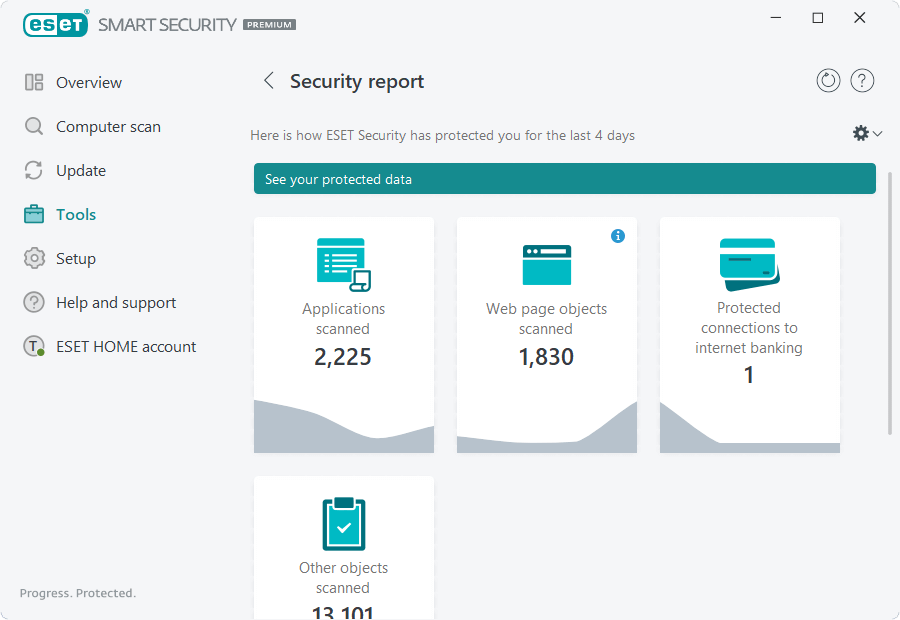Click the Web page objects browser icon

[x=546, y=265]
